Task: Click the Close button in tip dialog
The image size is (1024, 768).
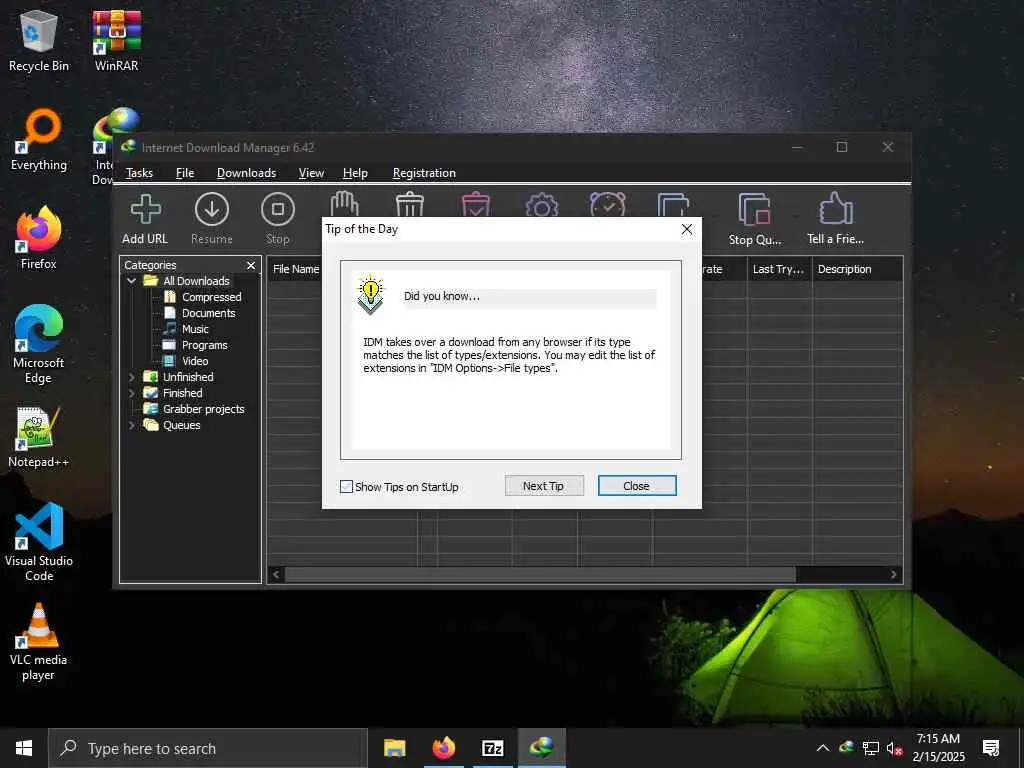Action: (x=637, y=486)
